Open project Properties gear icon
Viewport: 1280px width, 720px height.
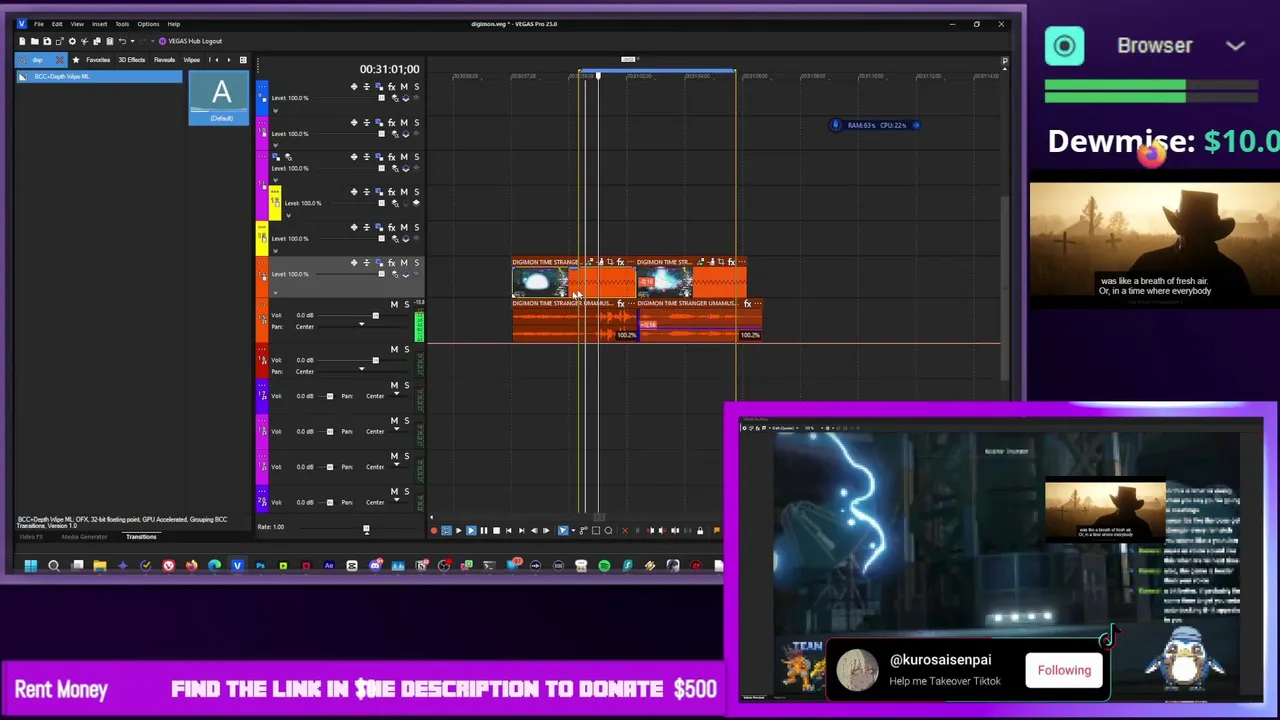tap(72, 41)
